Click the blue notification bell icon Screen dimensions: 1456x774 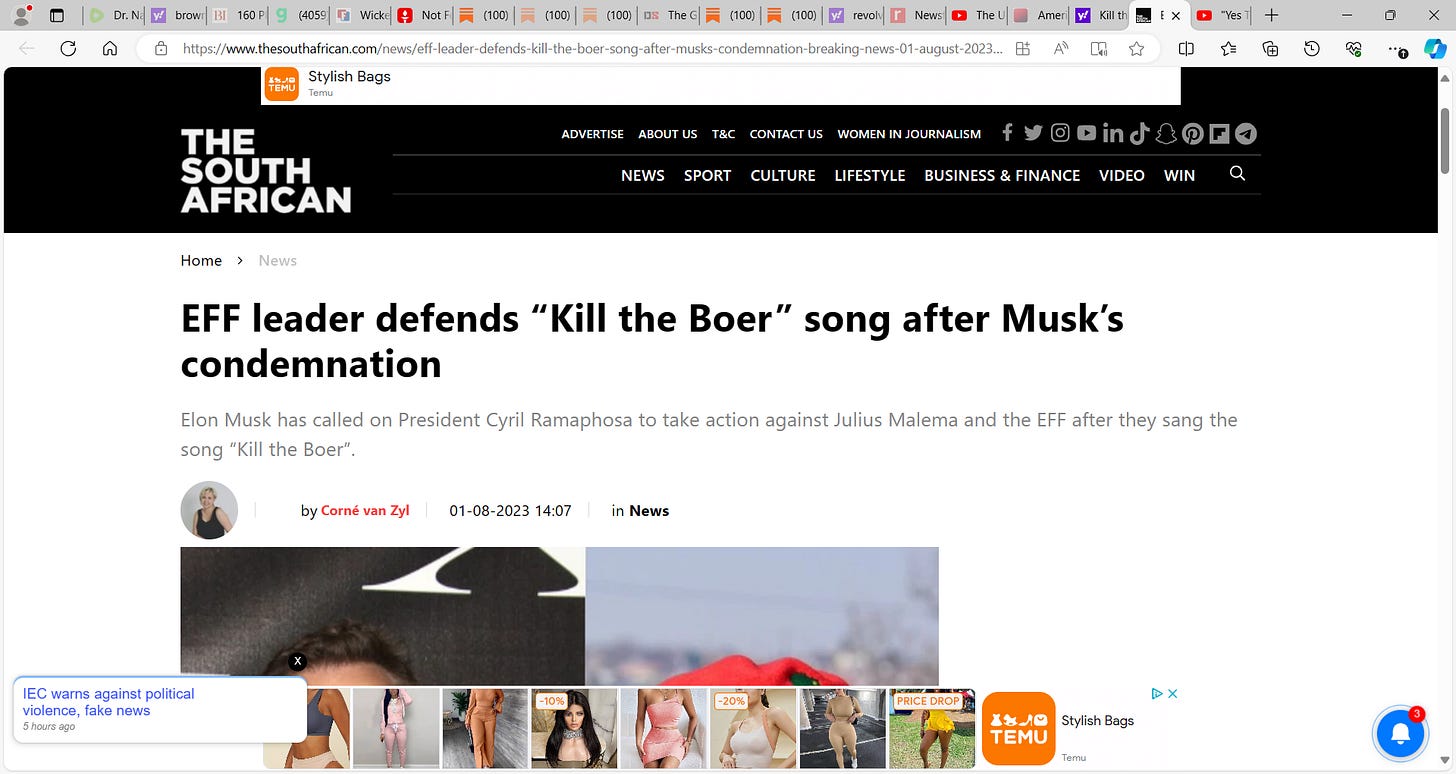point(1401,735)
